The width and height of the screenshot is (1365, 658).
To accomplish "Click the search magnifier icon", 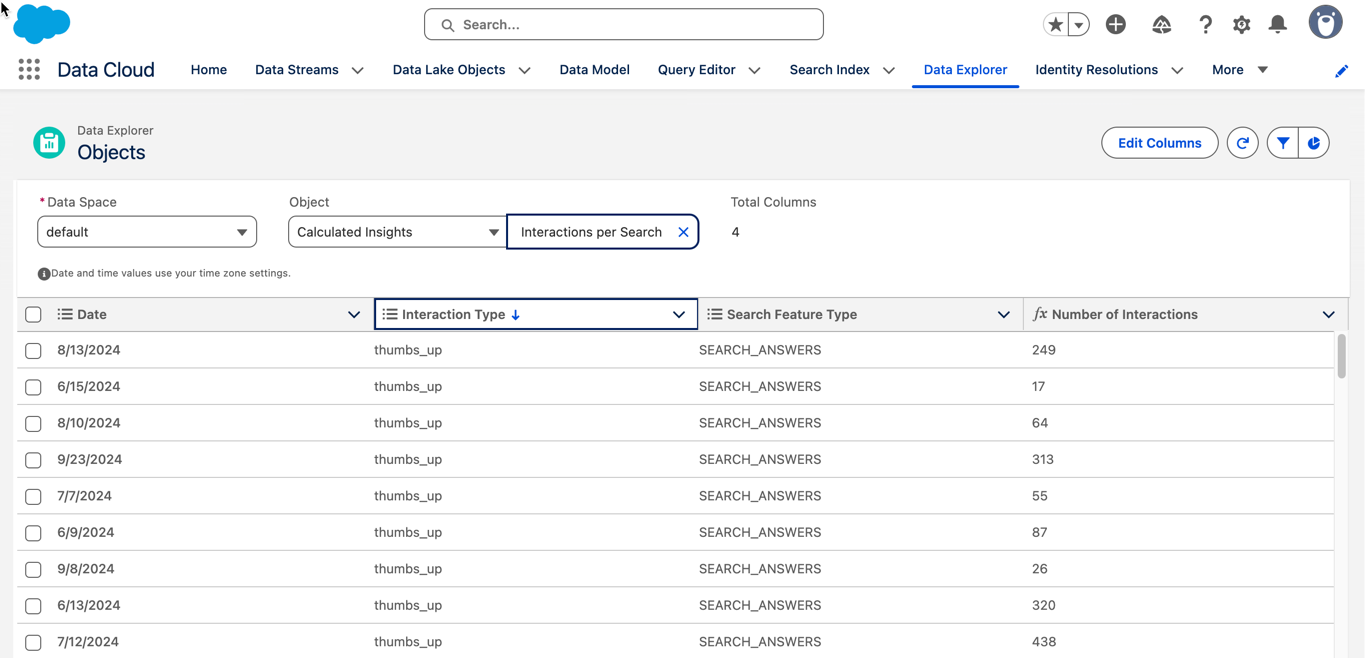I will coord(448,25).
